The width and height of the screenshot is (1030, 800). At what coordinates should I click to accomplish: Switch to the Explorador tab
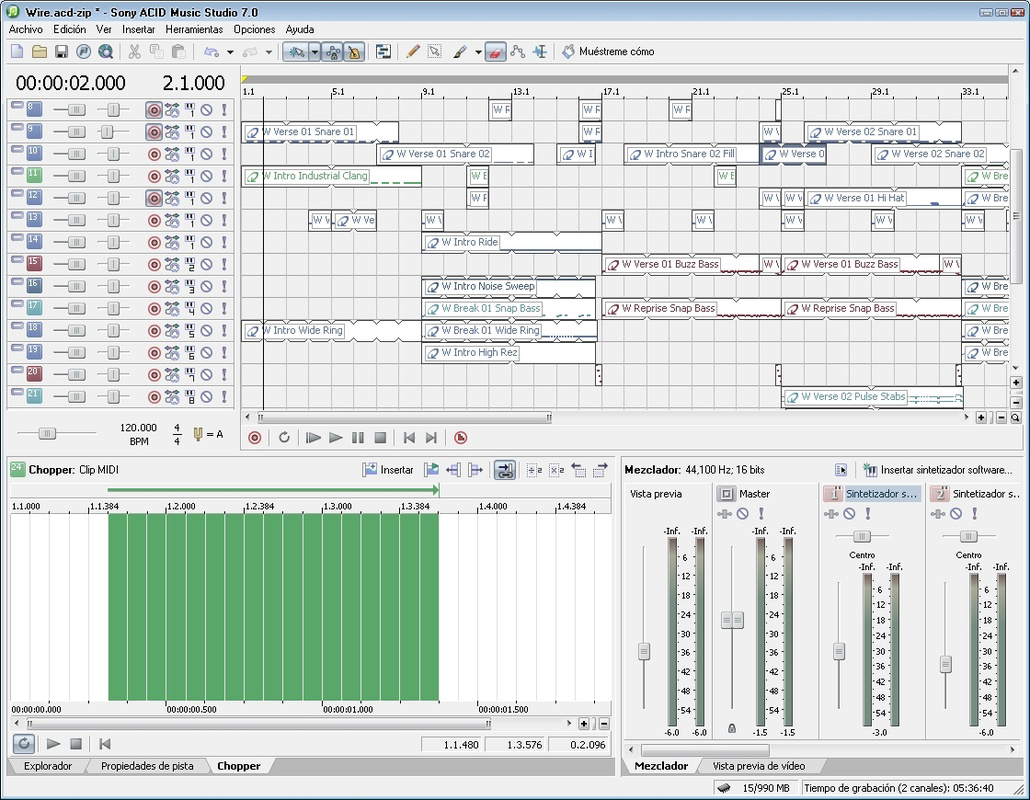click(48, 766)
